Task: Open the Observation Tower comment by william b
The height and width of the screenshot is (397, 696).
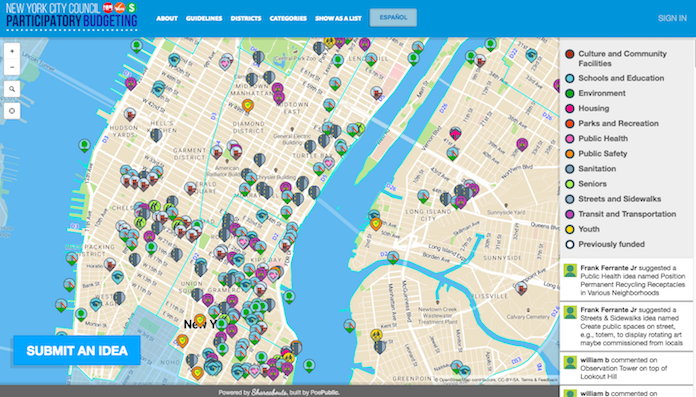Action: tap(626, 368)
